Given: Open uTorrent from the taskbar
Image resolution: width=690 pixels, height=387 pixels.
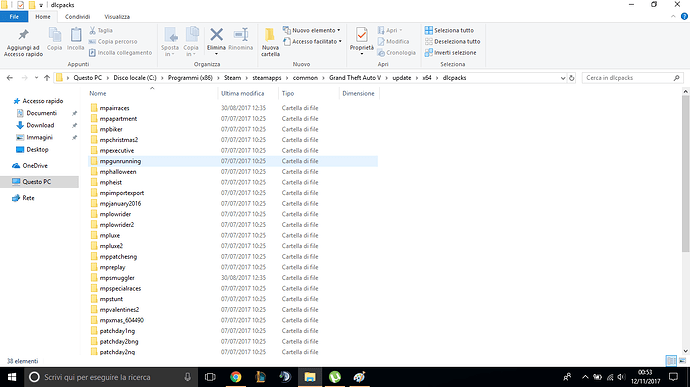Looking at the screenshot, I should click(335, 377).
